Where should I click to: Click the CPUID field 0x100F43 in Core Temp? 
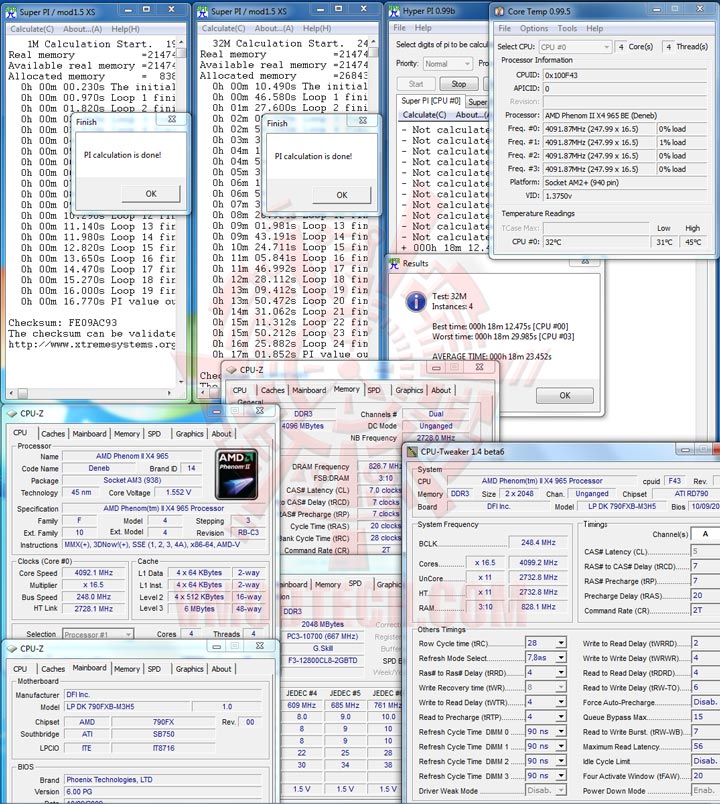pos(625,75)
